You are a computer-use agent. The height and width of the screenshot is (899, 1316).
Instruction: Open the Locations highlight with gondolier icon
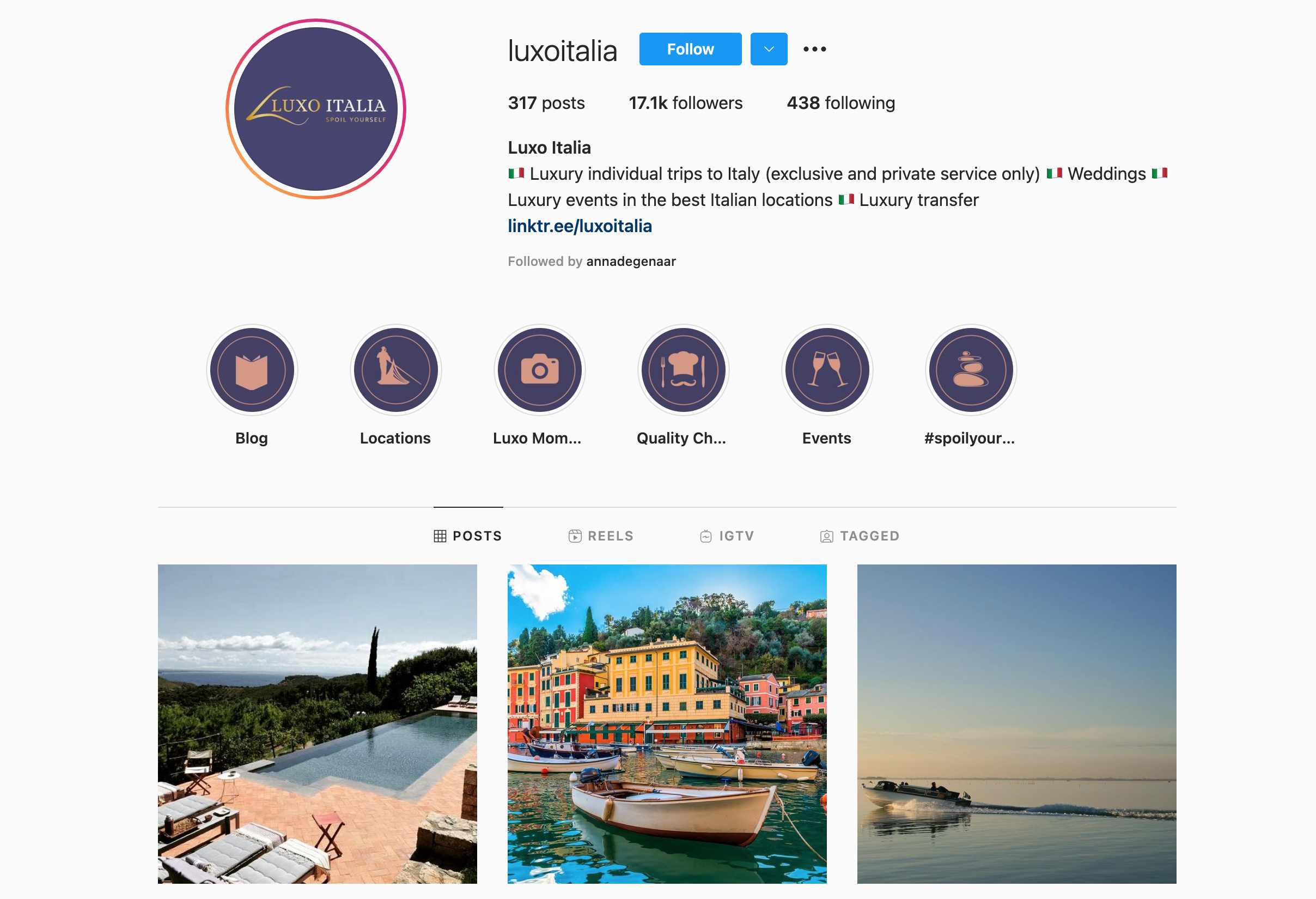click(x=395, y=370)
